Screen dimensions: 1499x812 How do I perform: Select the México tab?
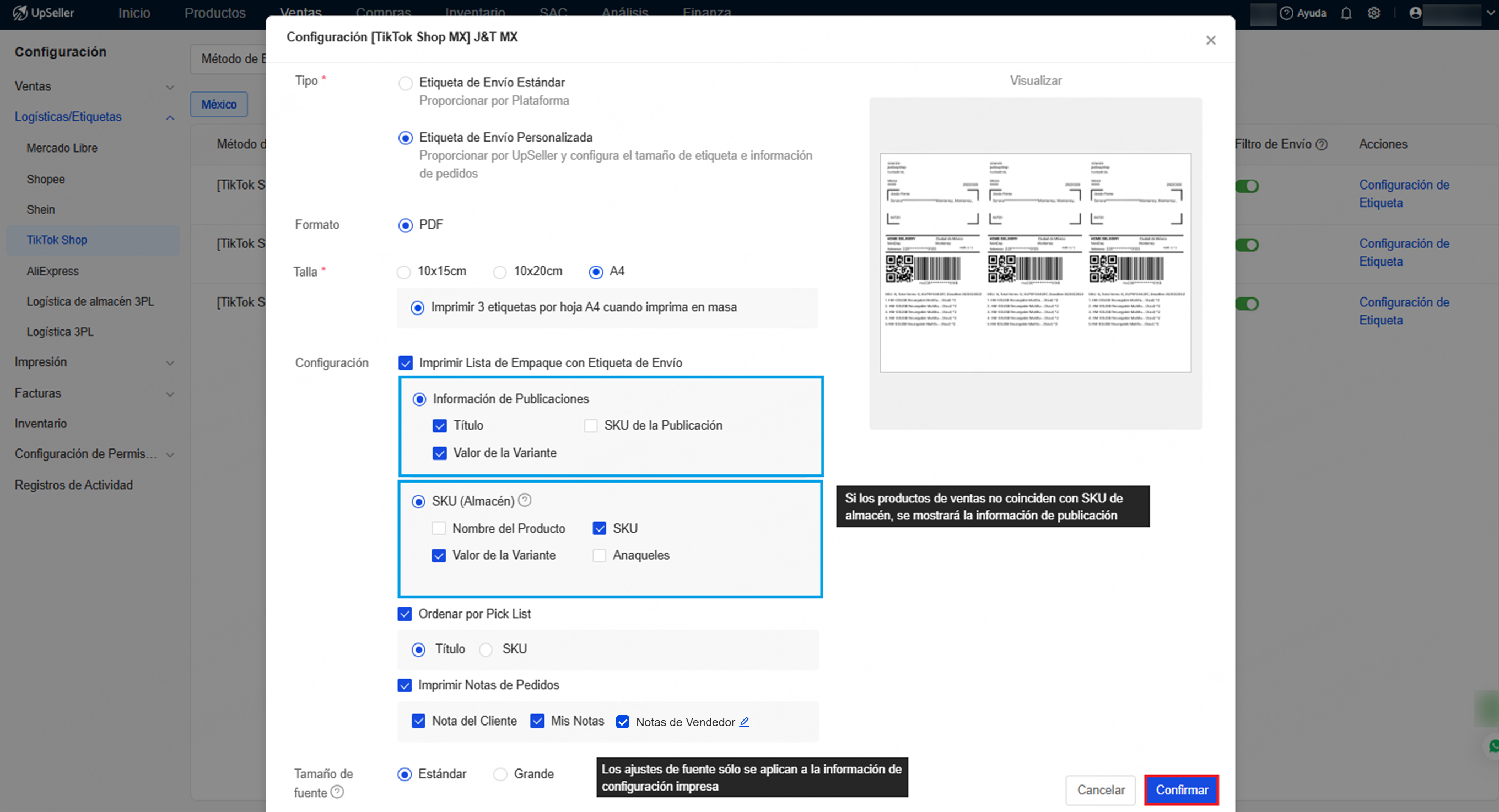[x=219, y=105]
